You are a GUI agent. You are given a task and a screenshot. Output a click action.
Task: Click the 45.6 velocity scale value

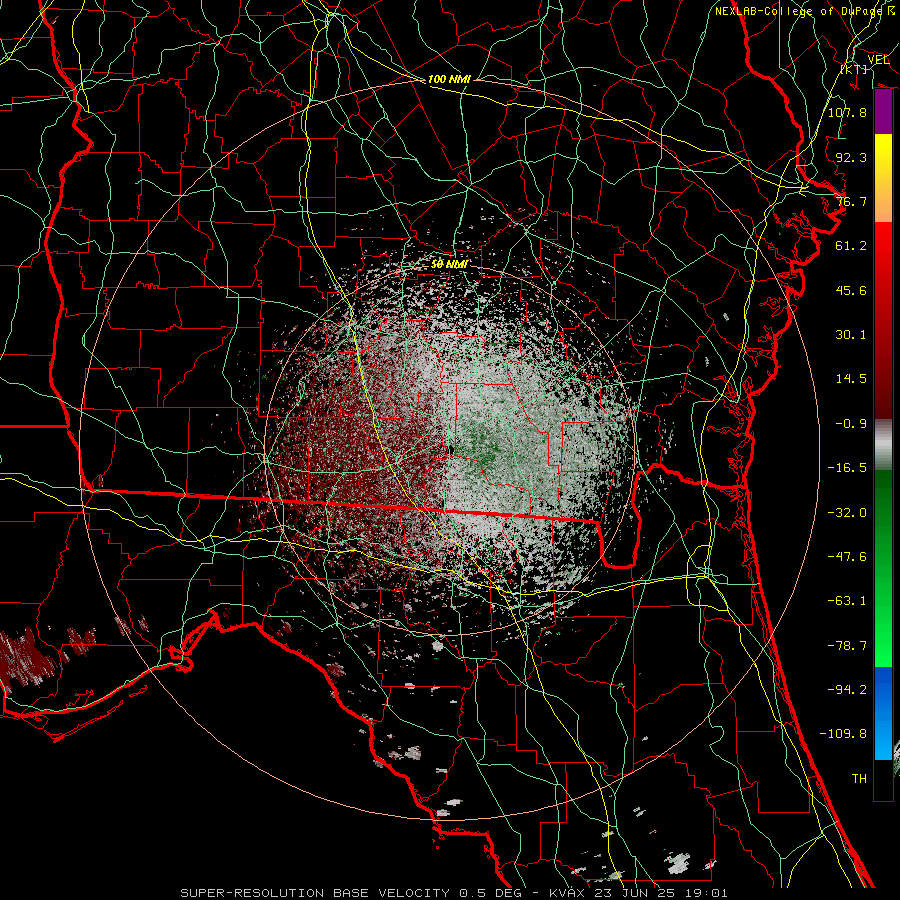(851, 290)
